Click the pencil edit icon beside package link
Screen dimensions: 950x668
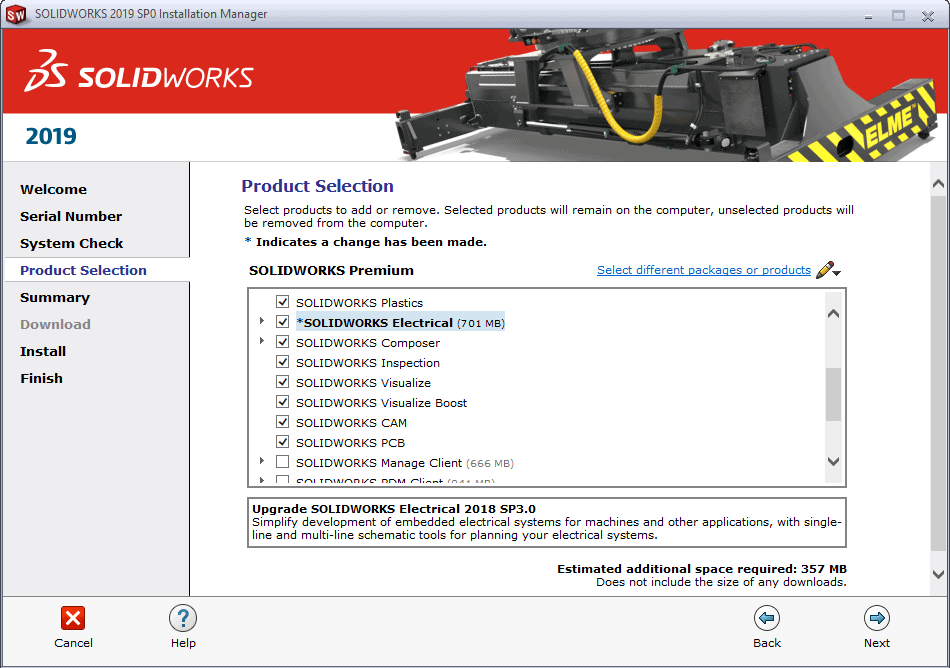(x=825, y=270)
